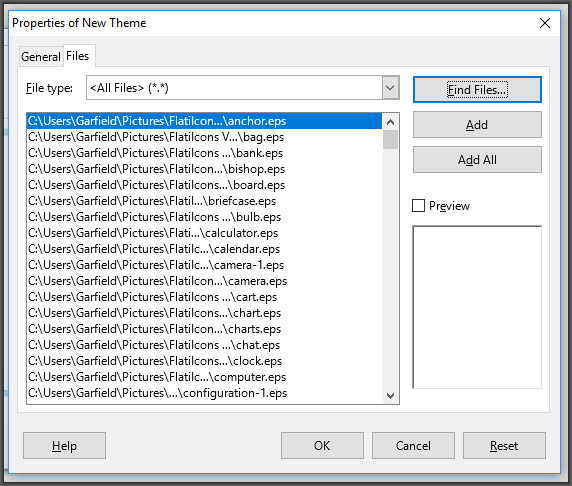Click the Add button
Screen dimensions: 572x486
point(477,125)
